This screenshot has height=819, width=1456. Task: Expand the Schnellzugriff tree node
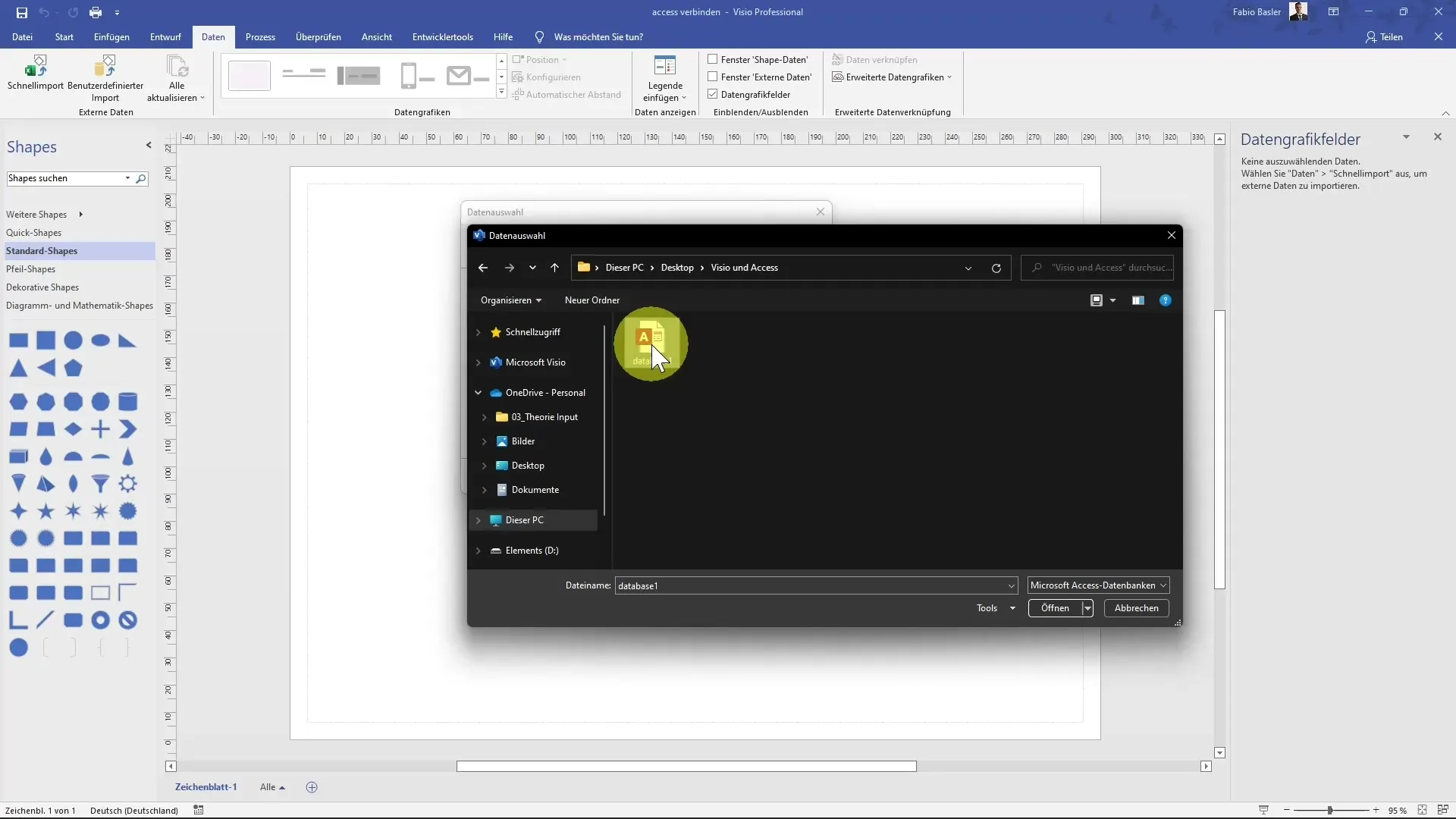478,332
